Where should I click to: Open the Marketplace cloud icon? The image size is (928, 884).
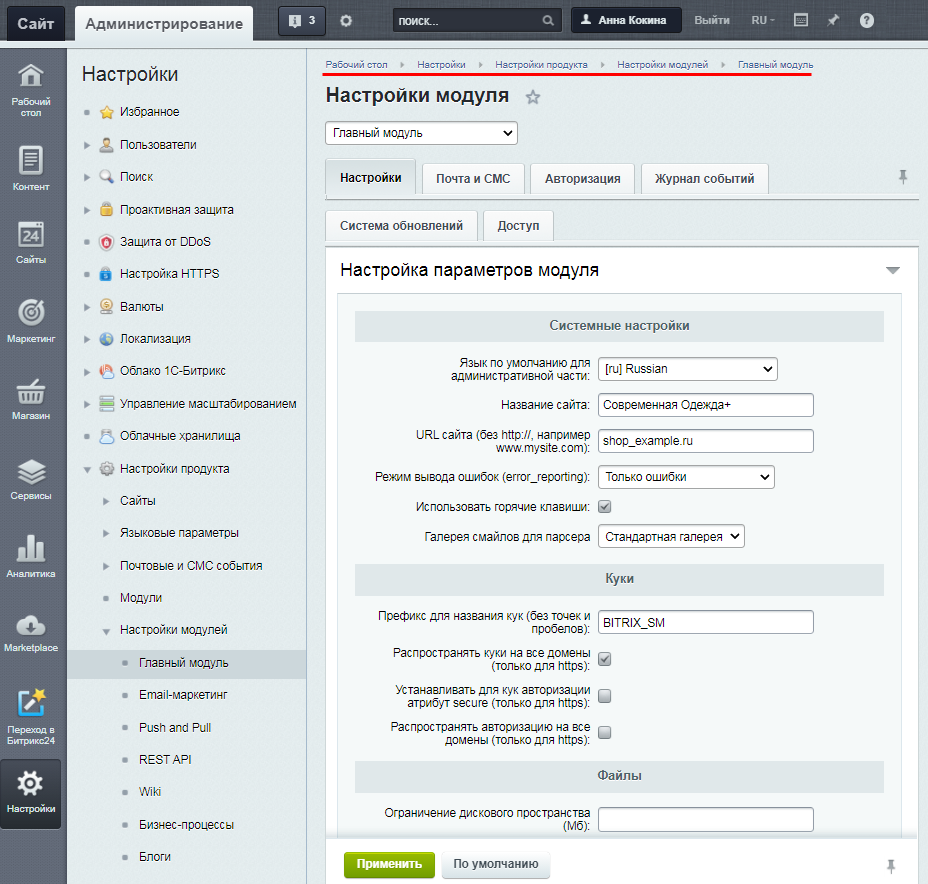[x=31, y=625]
